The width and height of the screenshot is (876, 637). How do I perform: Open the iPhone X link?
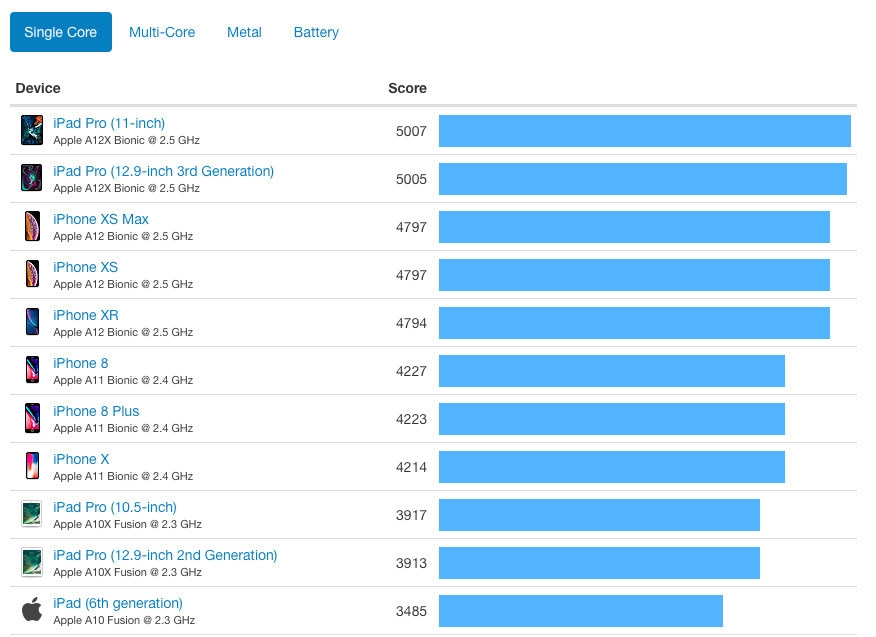81,459
